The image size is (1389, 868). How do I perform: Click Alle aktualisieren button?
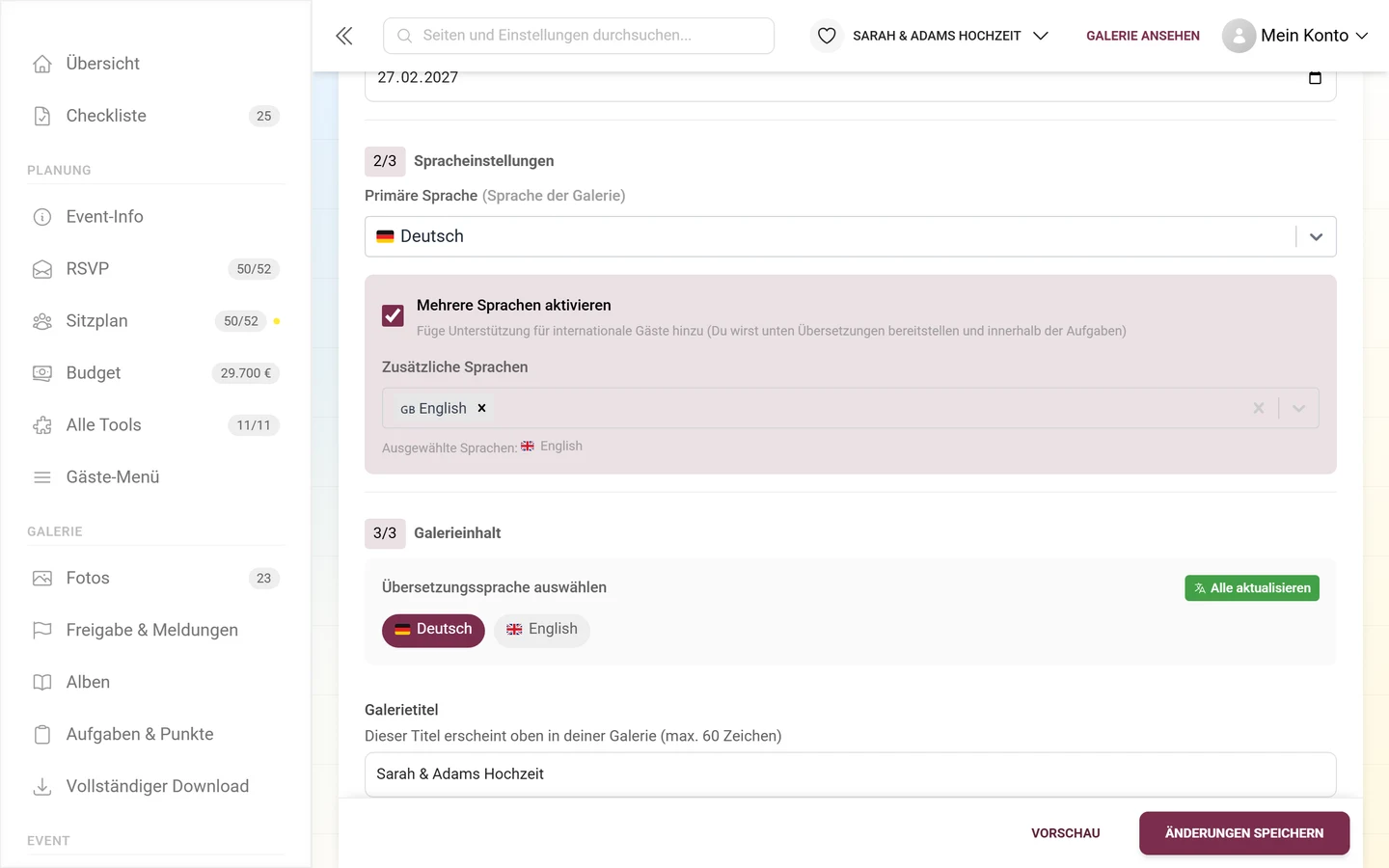[1252, 588]
